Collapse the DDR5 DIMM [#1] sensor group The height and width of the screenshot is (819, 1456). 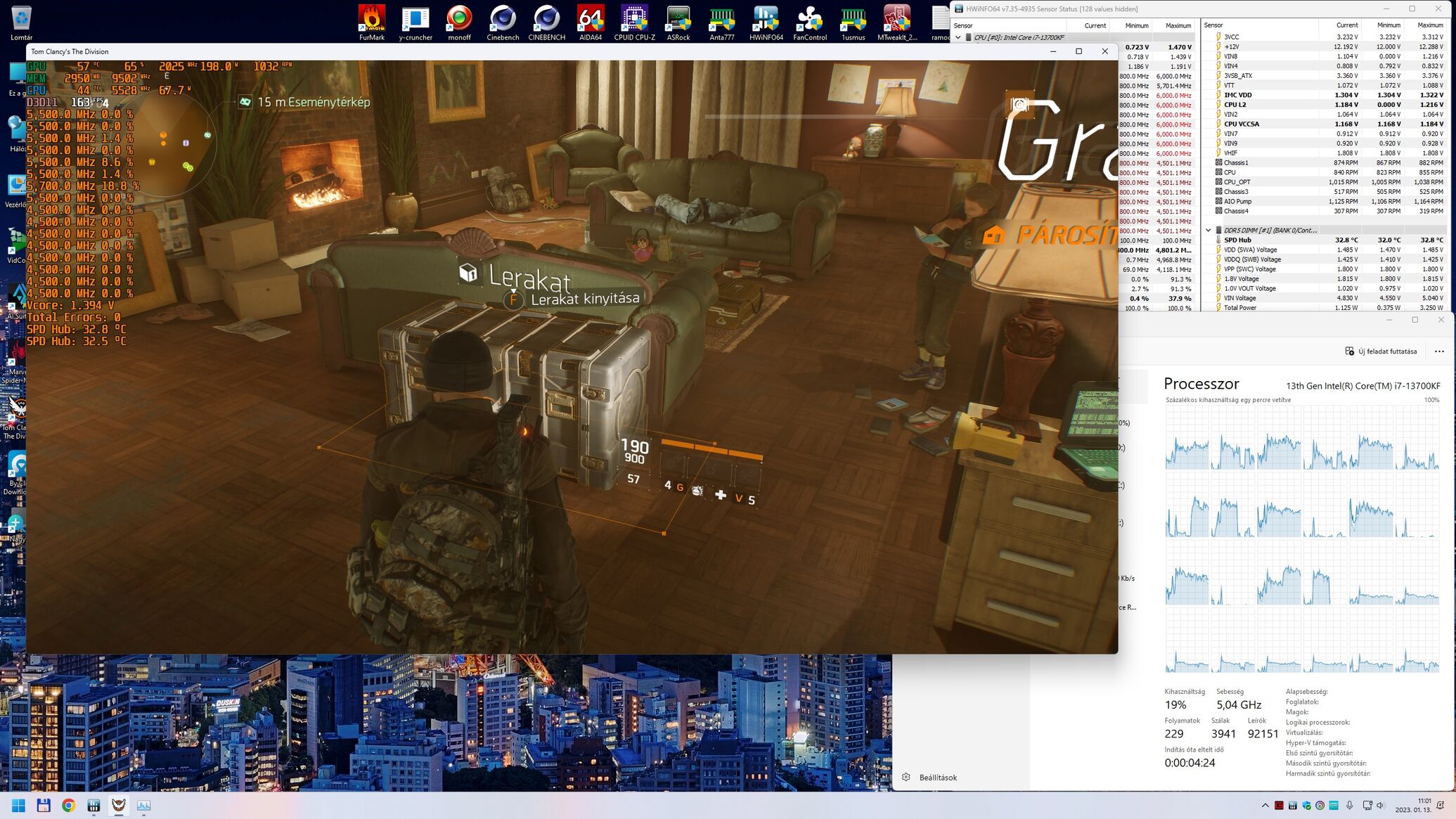tap(1208, 230)
